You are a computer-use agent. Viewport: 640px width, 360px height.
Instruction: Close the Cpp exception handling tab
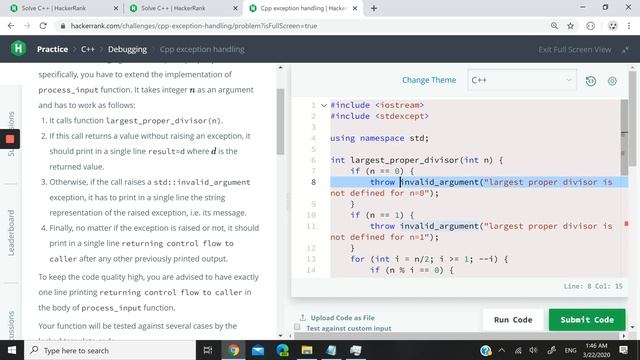click(x=355, y=8)
